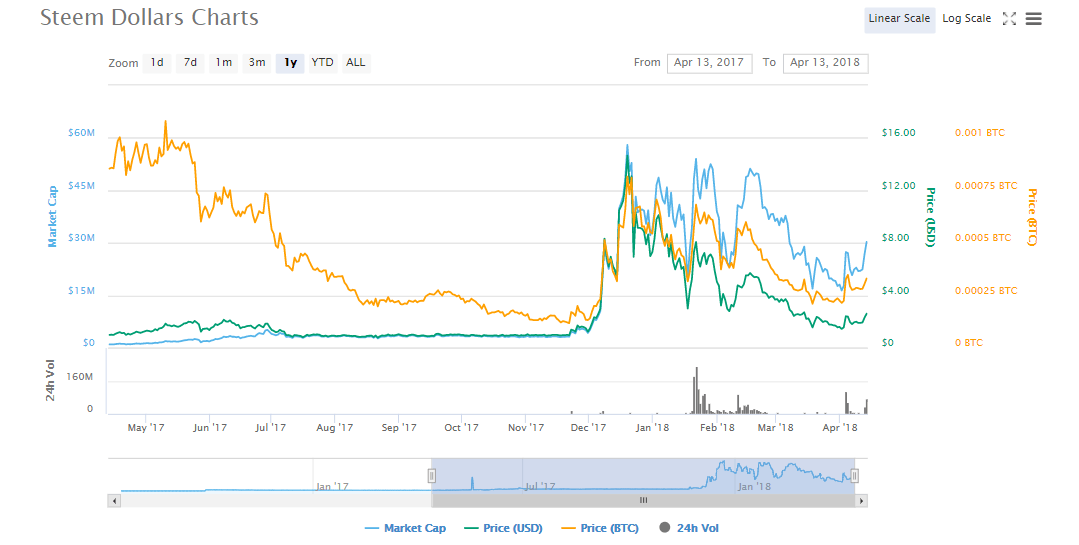
Task: Toggle Price (USD) series in legend
Action: pos(504,528)
